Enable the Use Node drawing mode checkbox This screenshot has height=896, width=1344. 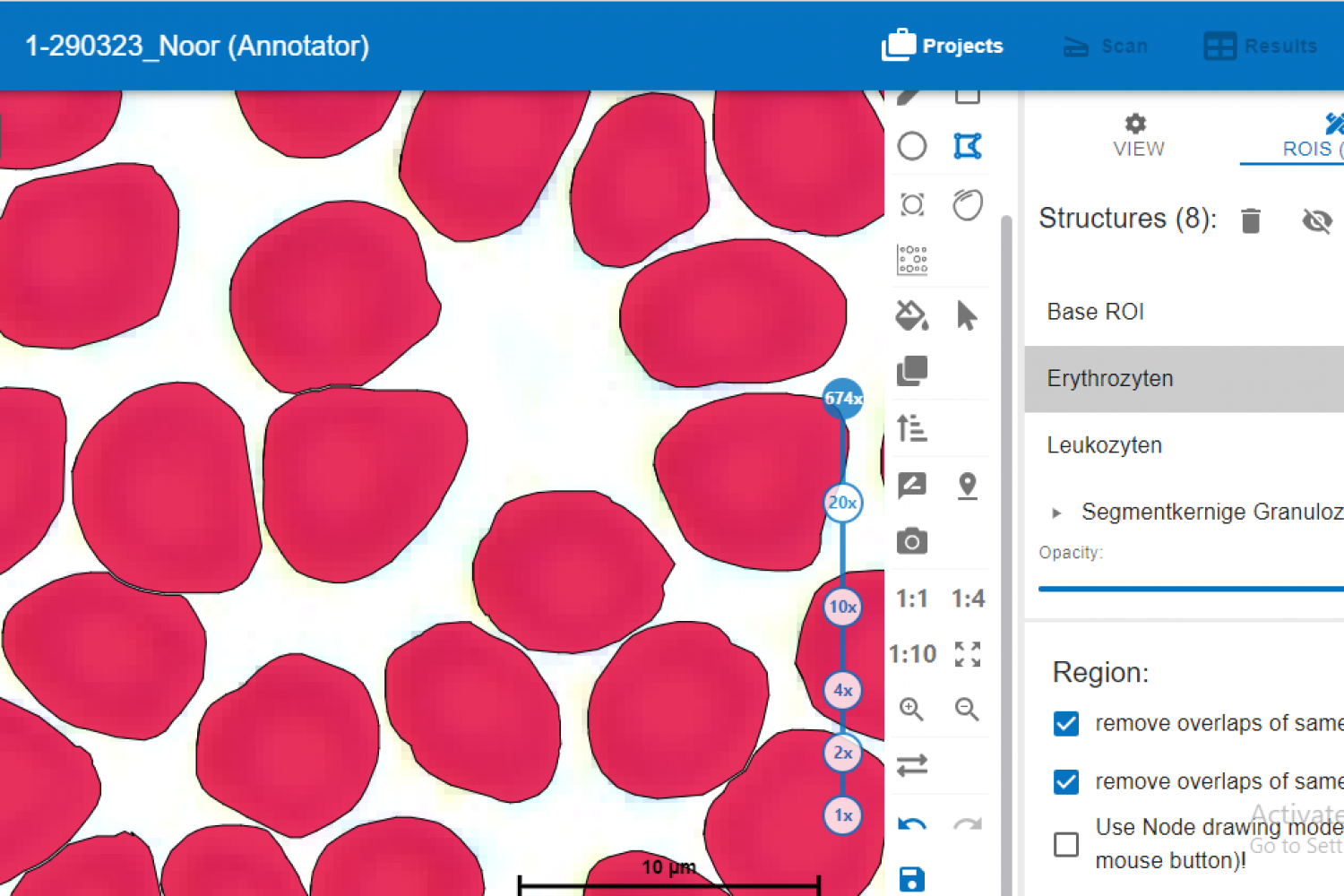1066,844
